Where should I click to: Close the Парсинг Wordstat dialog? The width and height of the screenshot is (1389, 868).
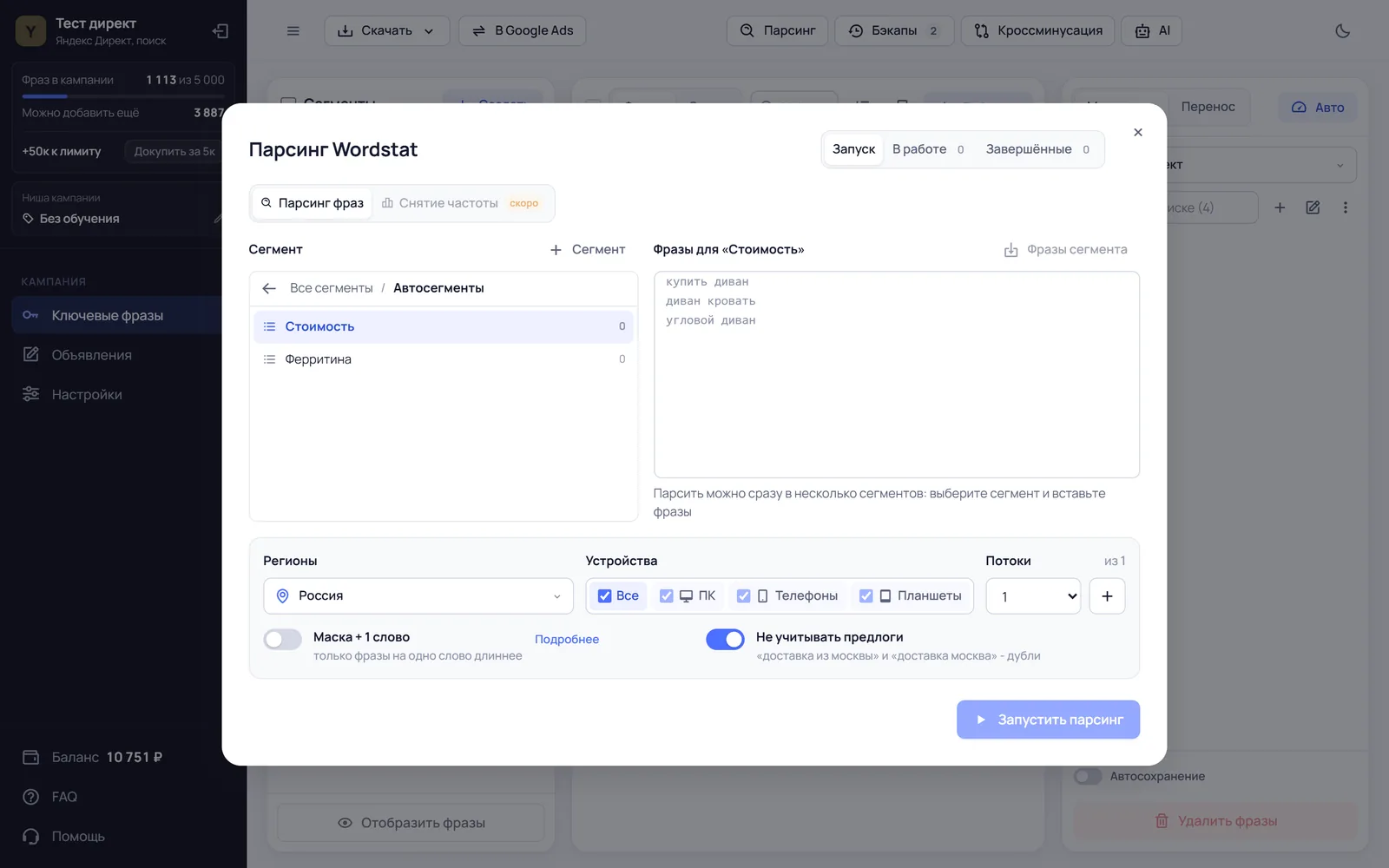tap(1138, 132)
